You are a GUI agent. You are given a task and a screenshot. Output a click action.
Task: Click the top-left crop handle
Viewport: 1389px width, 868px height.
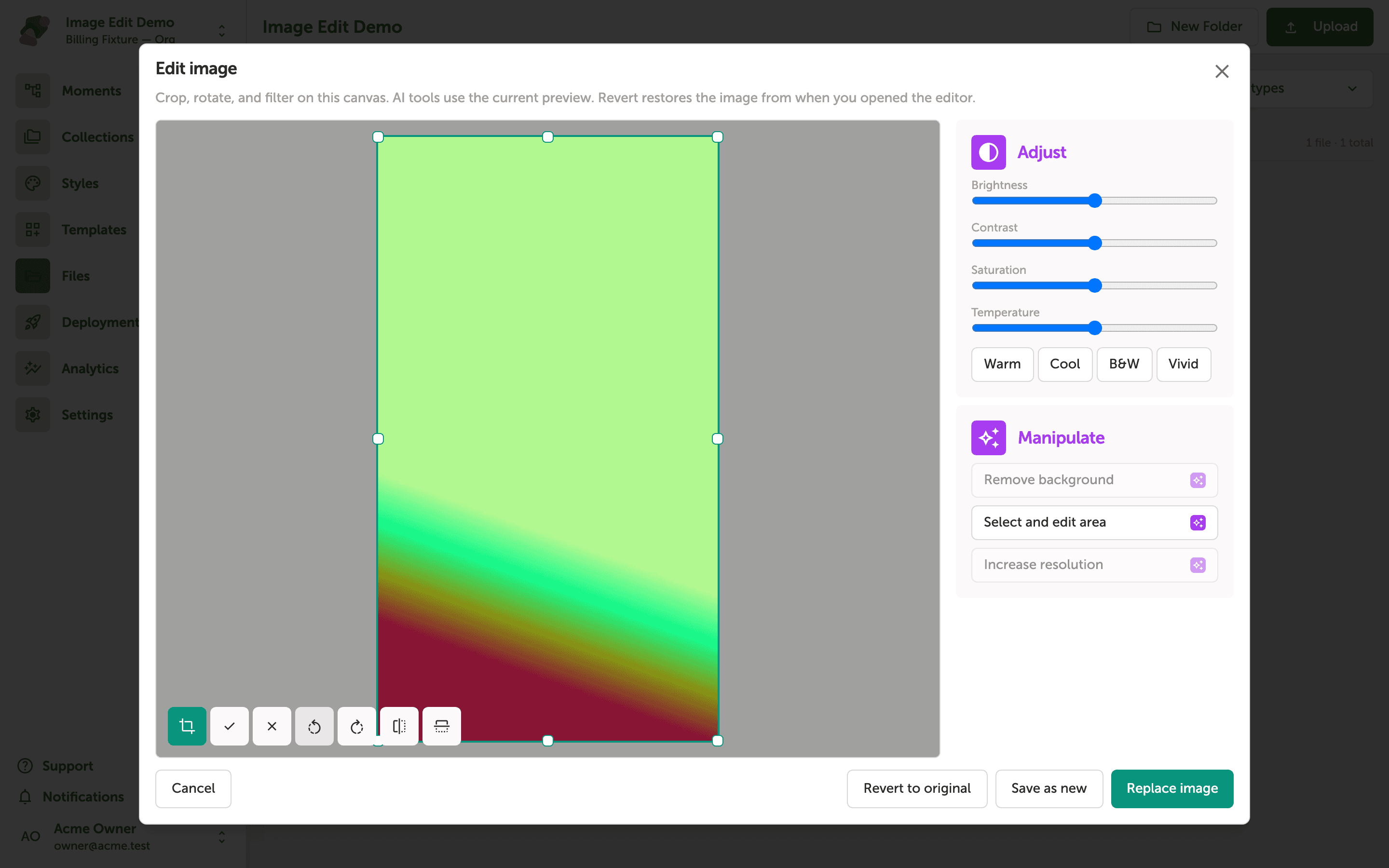(378, 136)
